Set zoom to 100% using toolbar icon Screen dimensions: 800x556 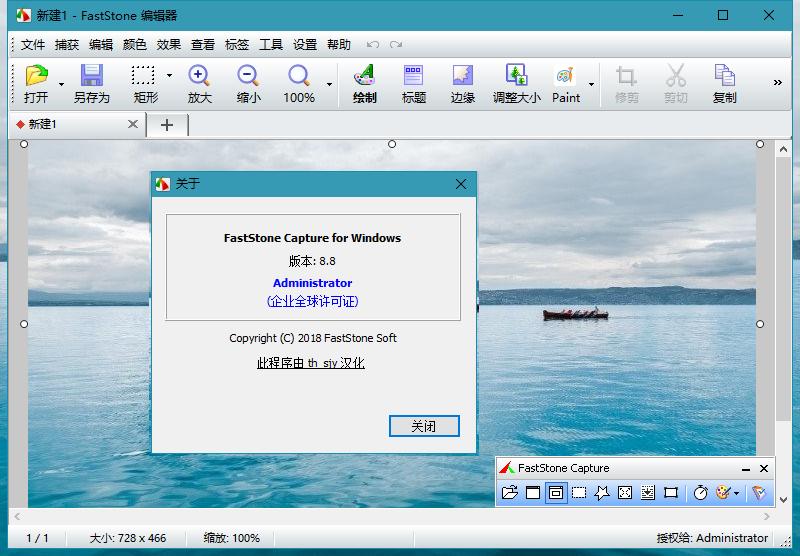pyautogui.click(x=299, y=84)
